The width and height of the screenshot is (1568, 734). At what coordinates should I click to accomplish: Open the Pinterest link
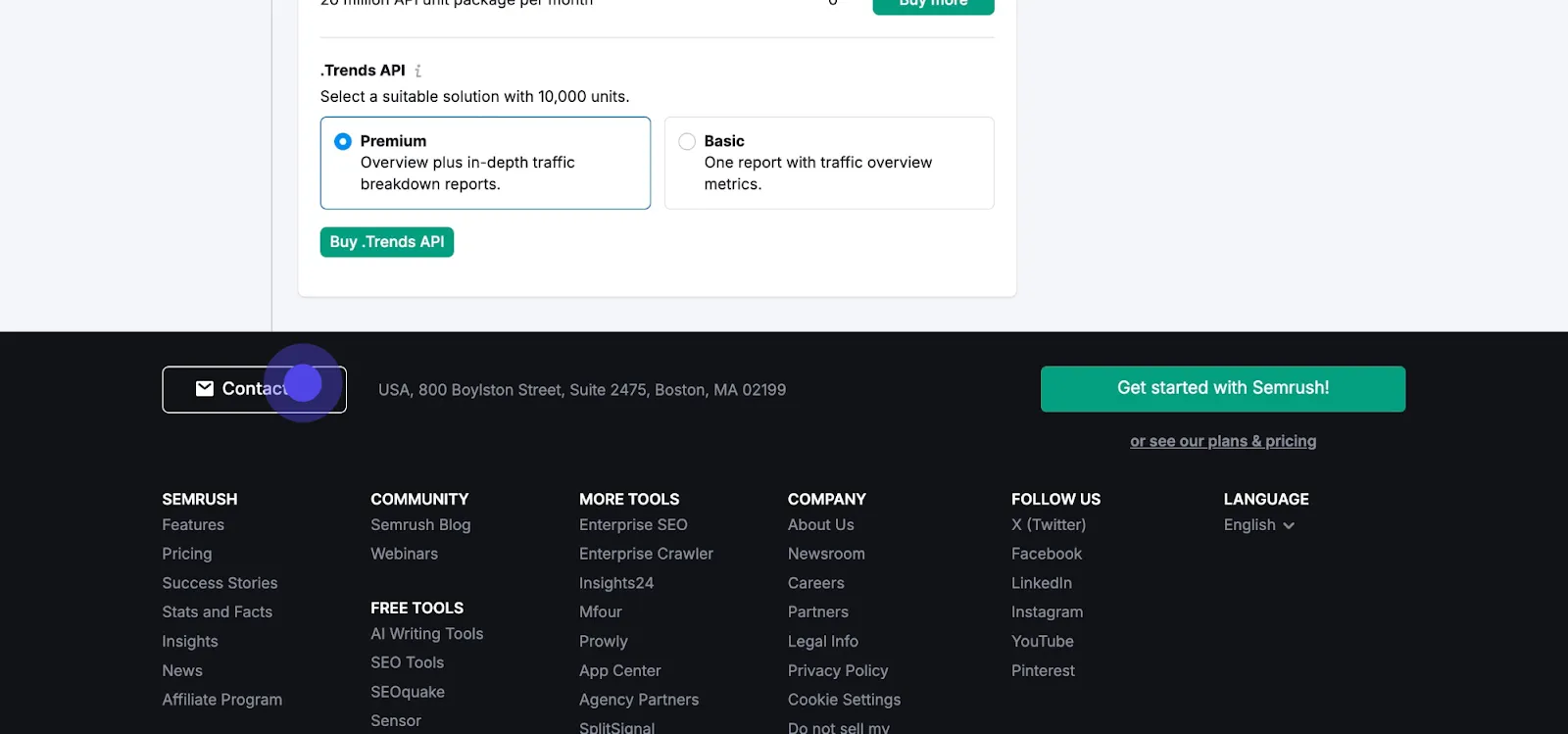[x=1043, y=670]
